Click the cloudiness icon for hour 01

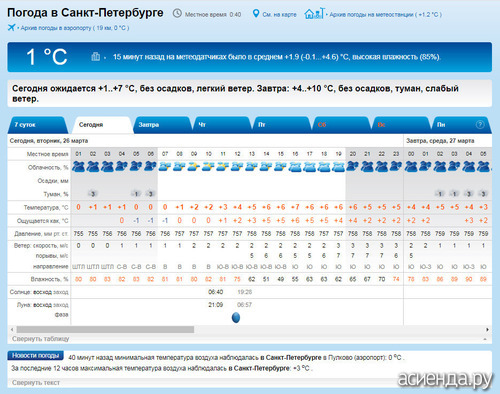(x=79, y=166)
